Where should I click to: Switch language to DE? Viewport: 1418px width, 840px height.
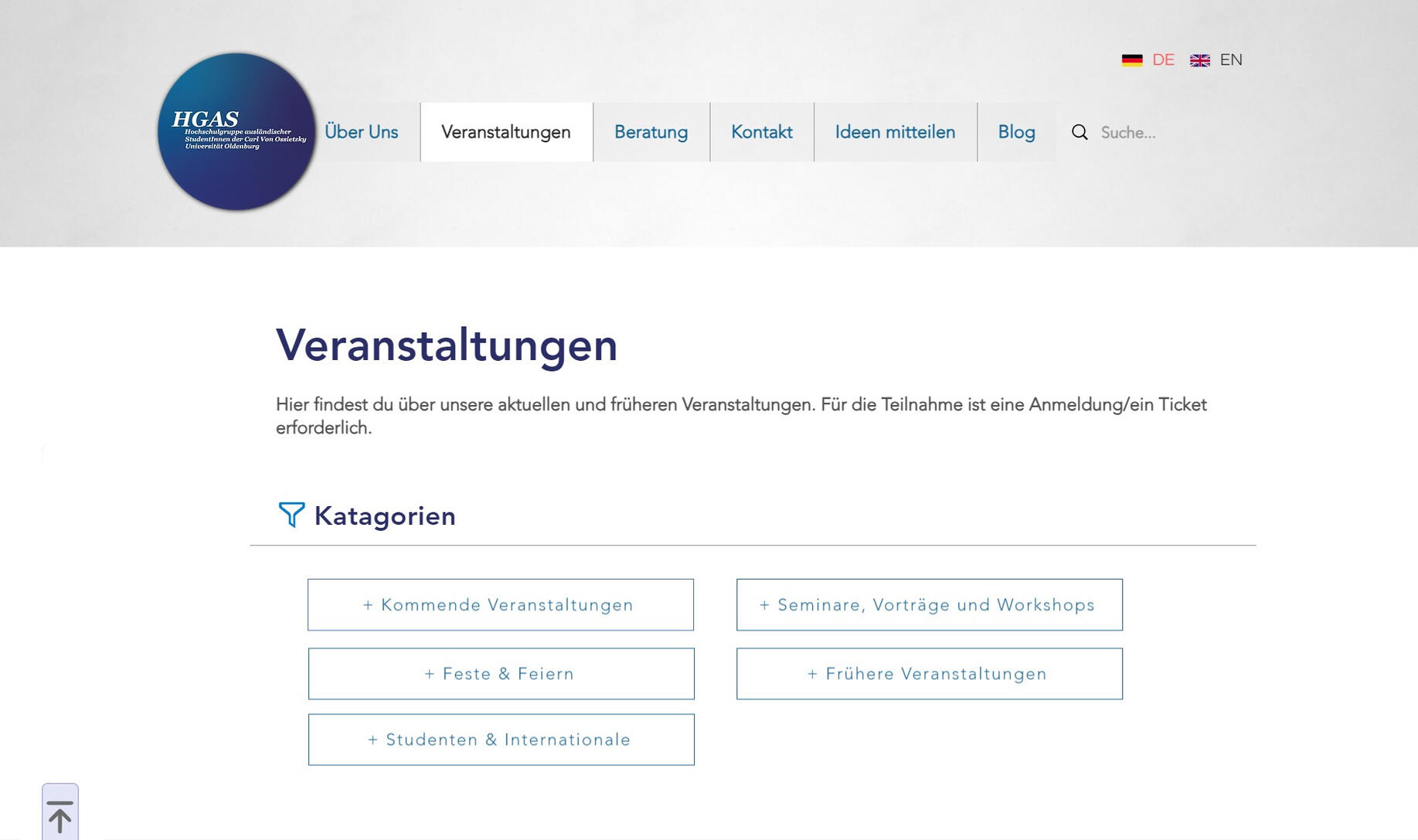(1162, 60)
